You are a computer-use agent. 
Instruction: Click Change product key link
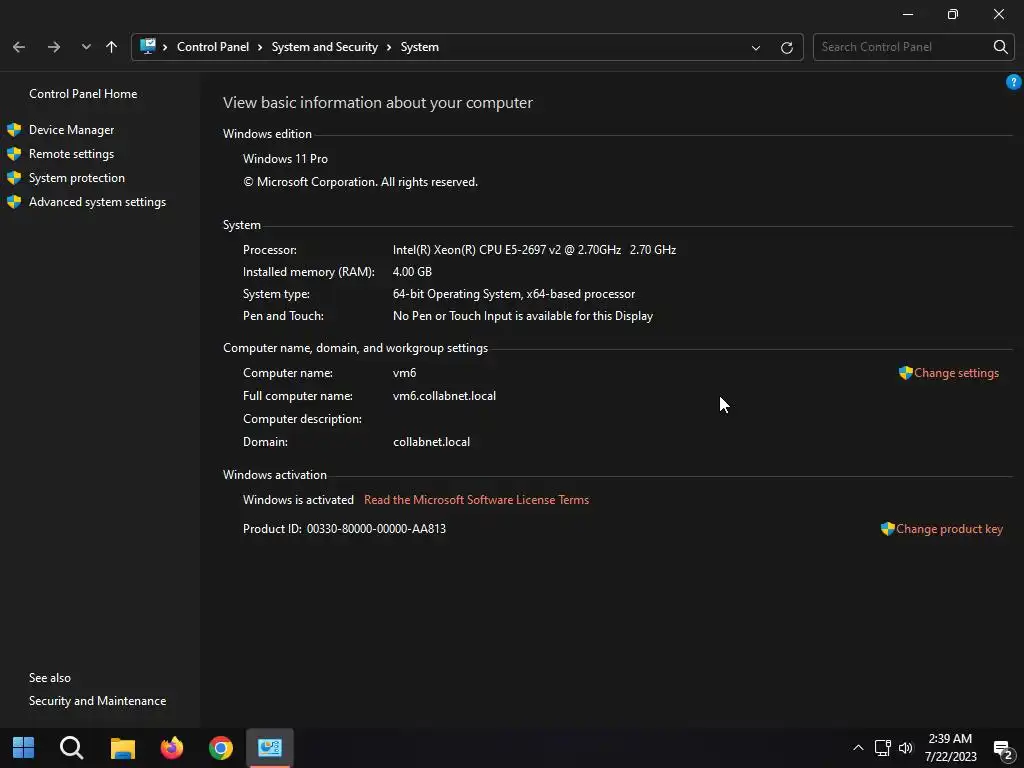tap(949, 529)
